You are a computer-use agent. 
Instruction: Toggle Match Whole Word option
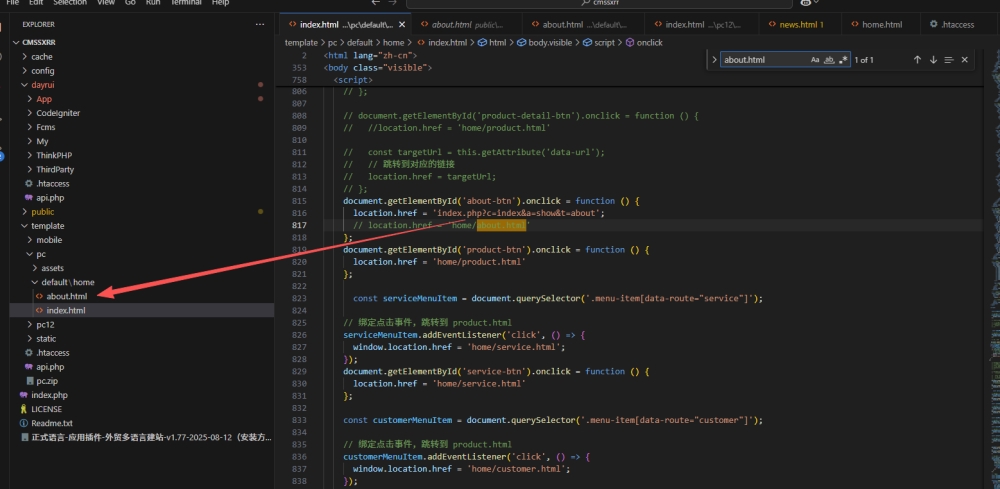[829, 60]
